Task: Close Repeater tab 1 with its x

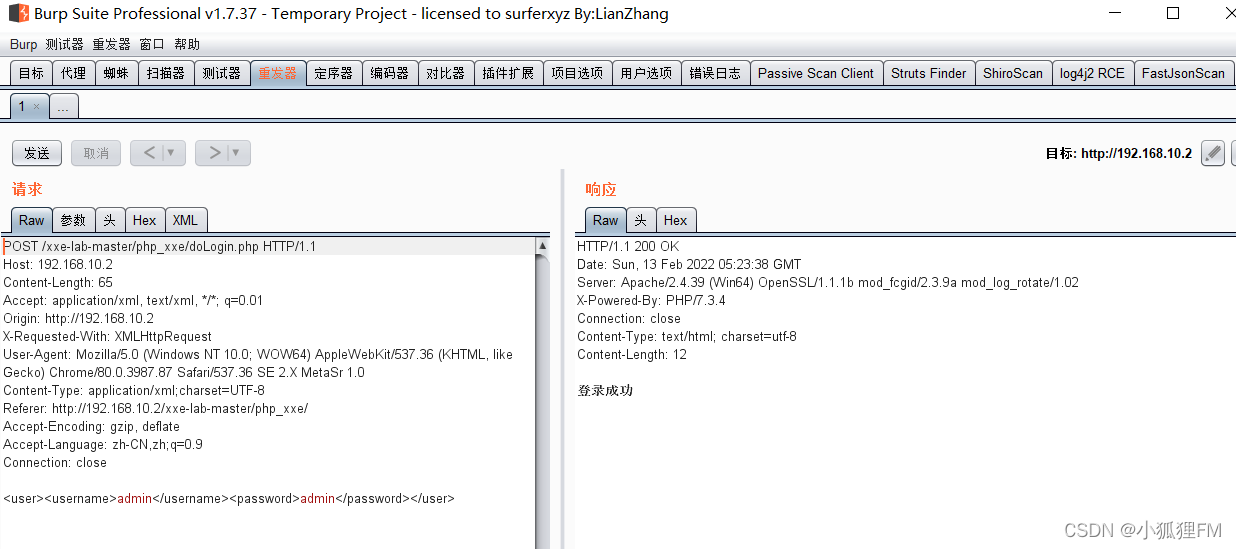Action: (x=37, y=106)
